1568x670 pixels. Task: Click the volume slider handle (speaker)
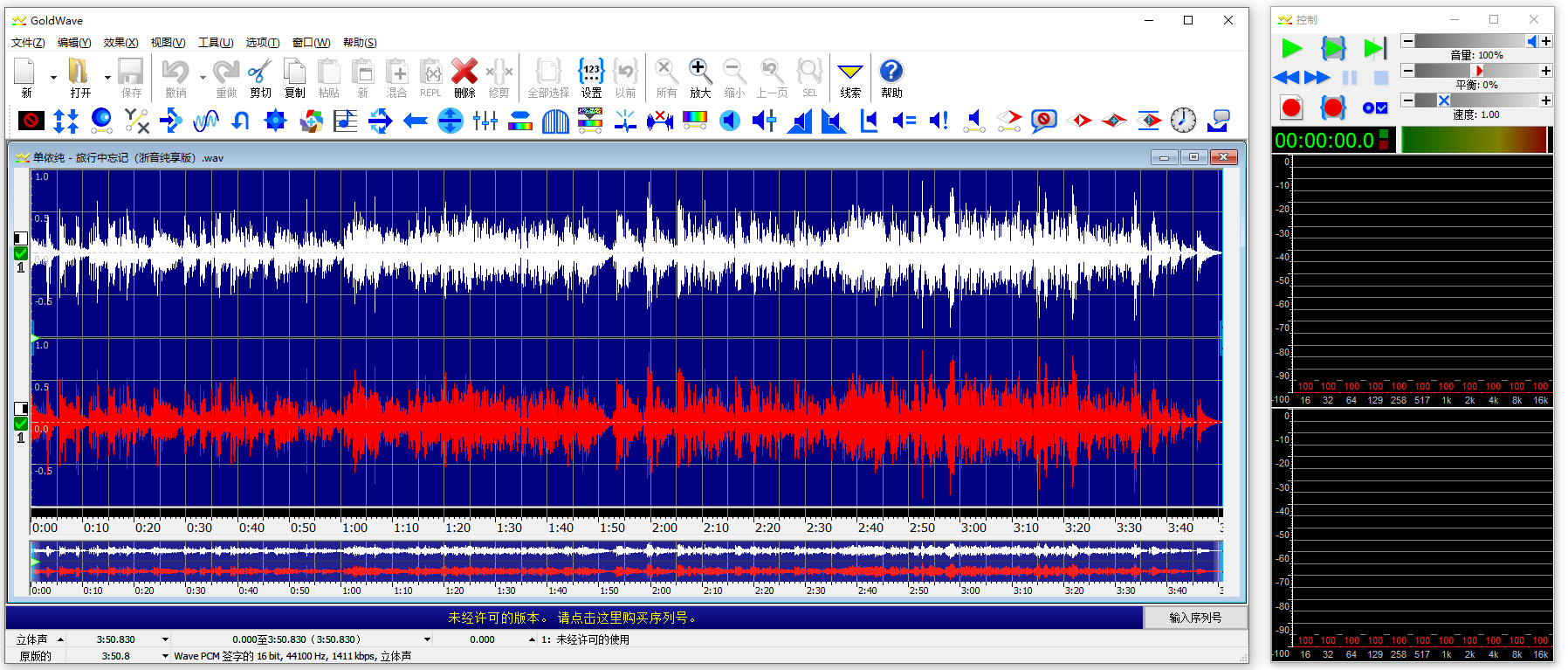click(x=1532, y=41)
